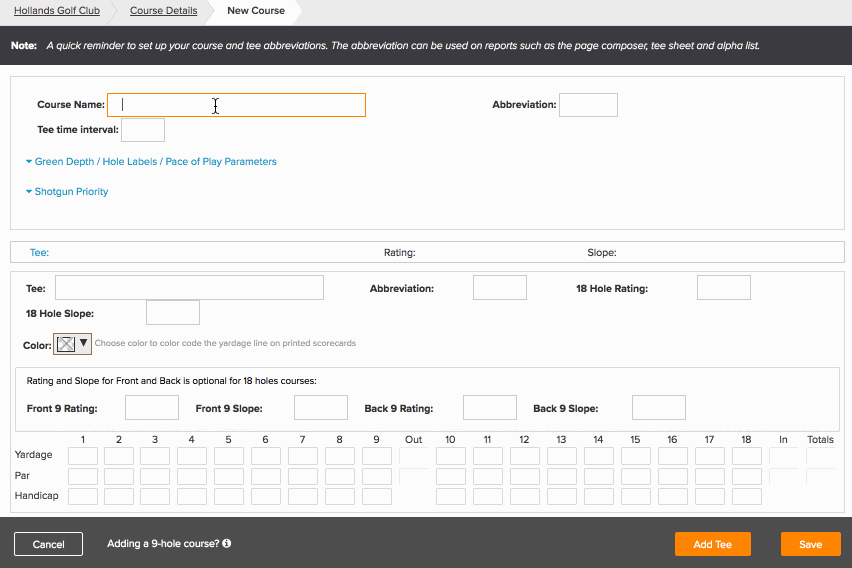Click the Yardage box for hole 1
Viewport: 852px width, 568px height.
(83, 455)
